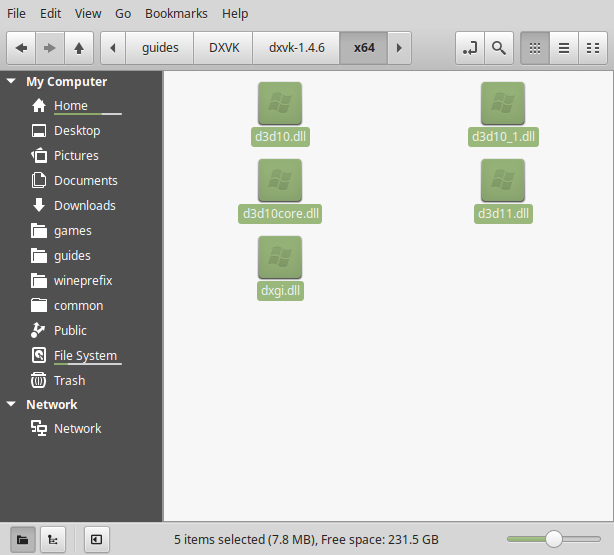614x555 pixels.
Task: Hide the sidebar with status bar button
Action: point(97,540)
